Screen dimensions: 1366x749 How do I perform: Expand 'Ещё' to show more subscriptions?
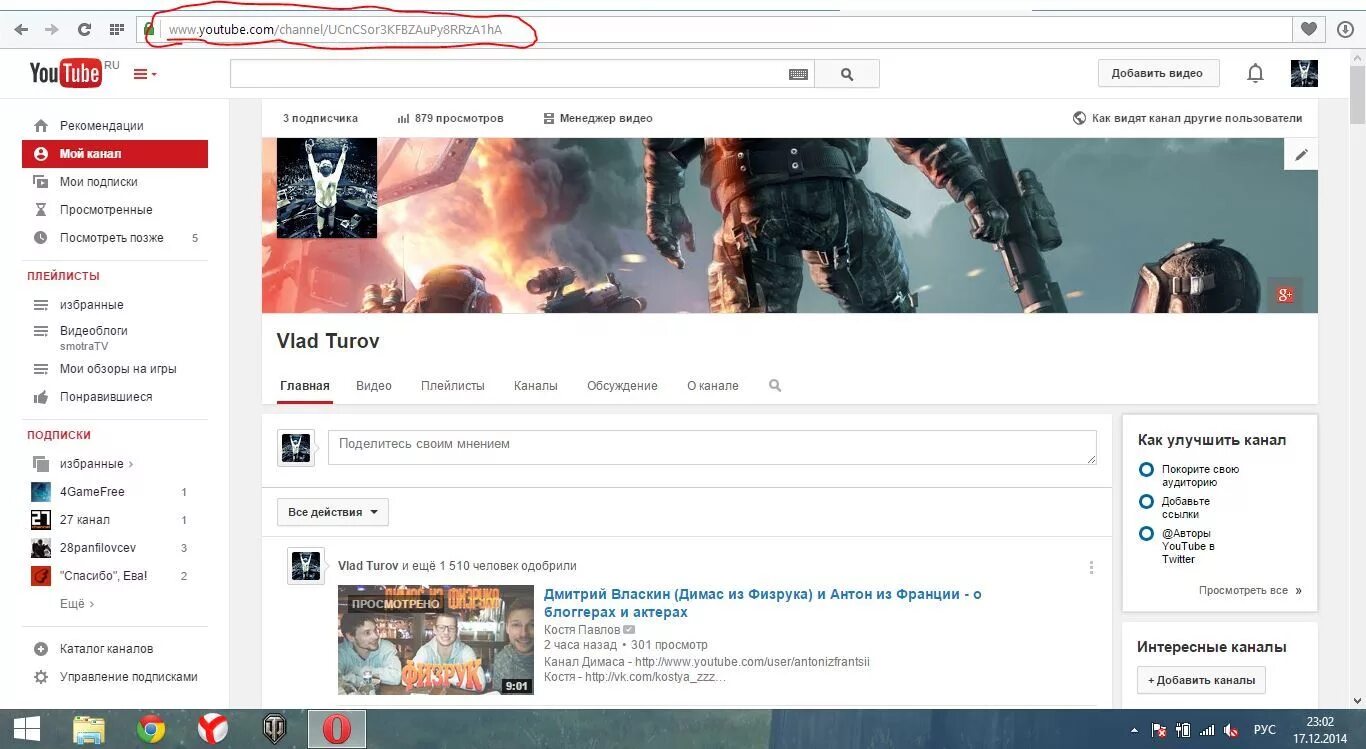(x=77, y=604)
